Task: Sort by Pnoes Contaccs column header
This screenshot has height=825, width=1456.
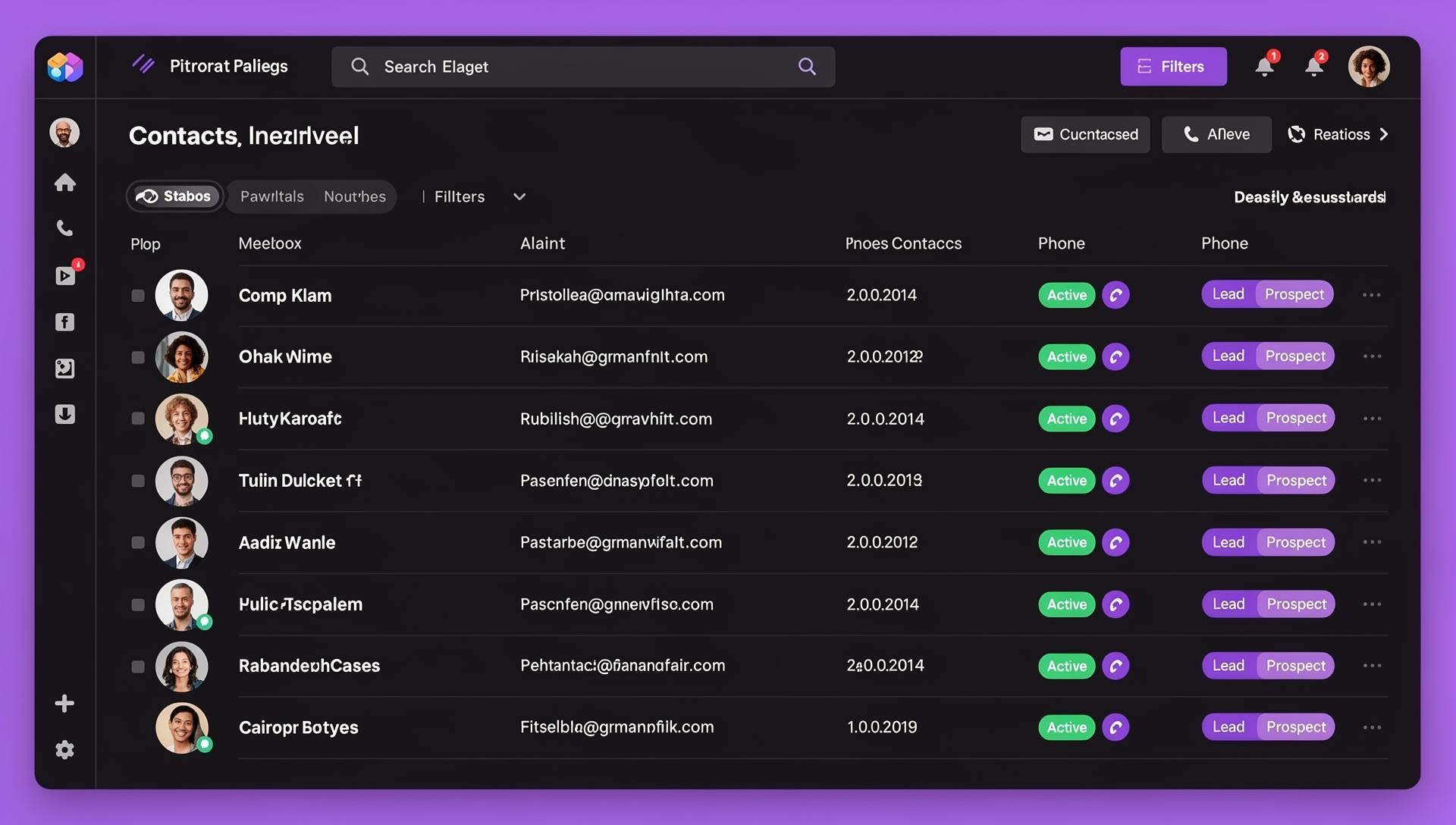Action: tap(903, 243)
